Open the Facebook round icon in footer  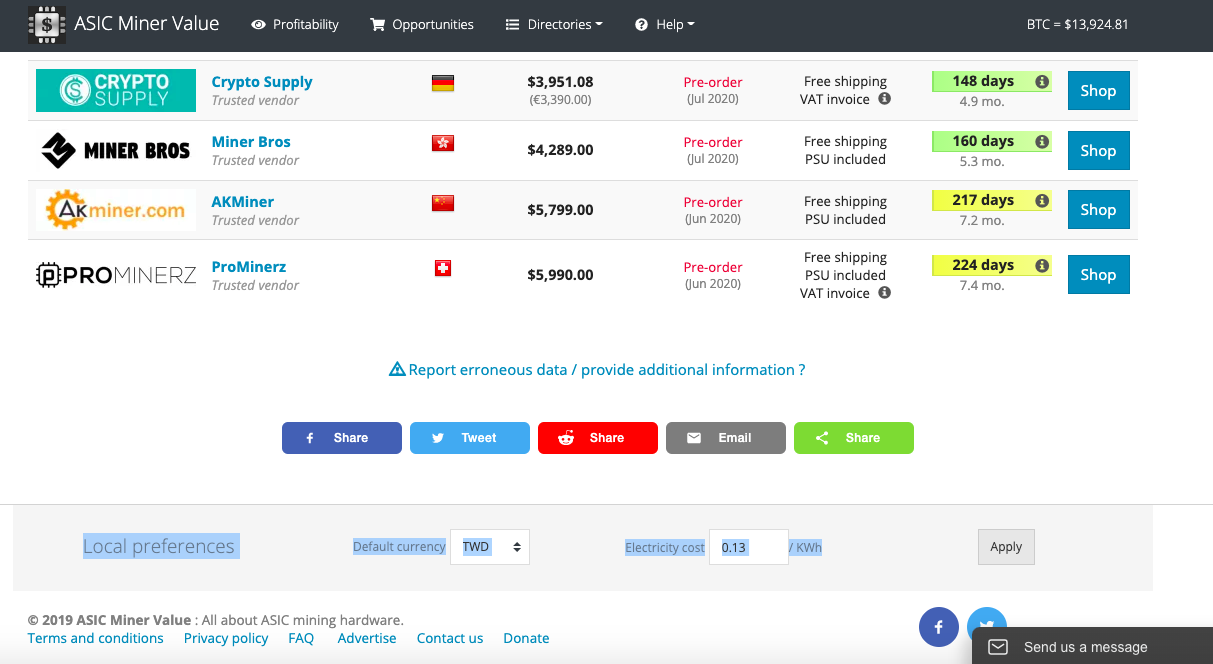938,627
